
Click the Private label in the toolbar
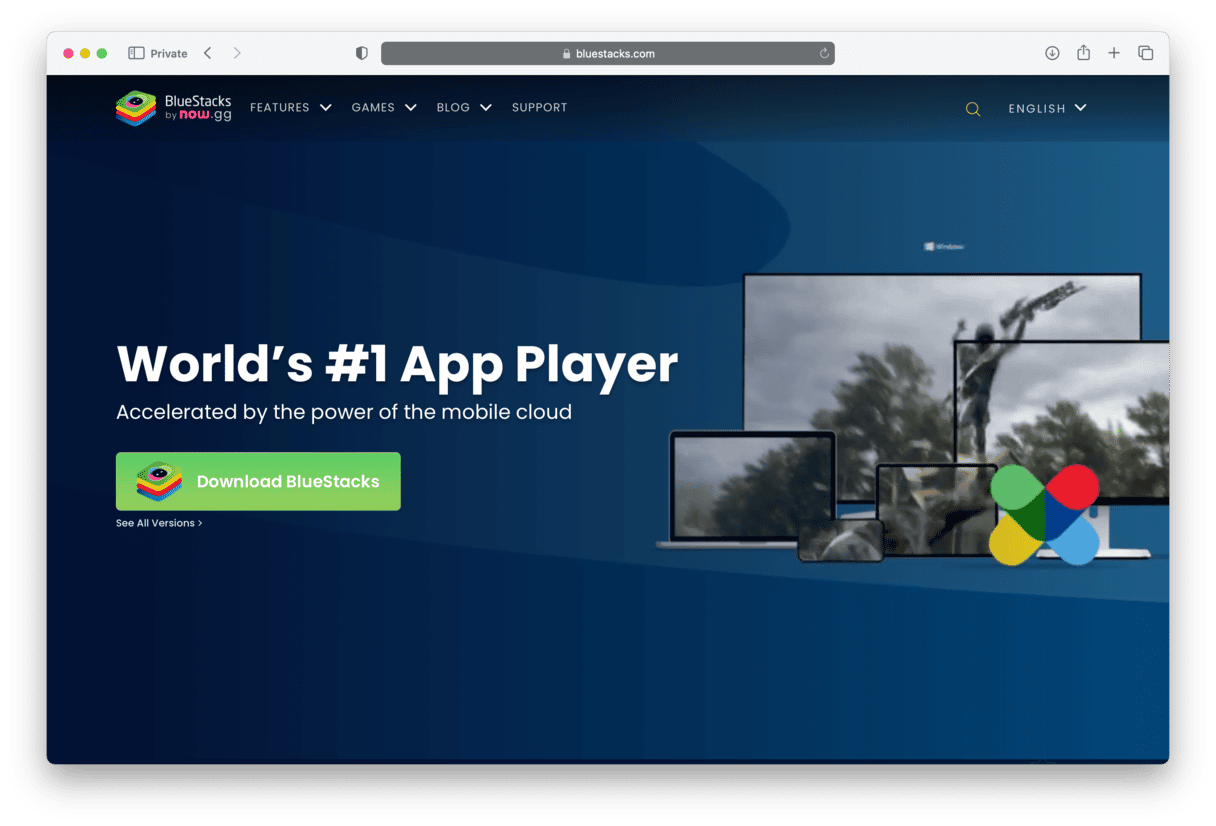(x=169, y=54)
